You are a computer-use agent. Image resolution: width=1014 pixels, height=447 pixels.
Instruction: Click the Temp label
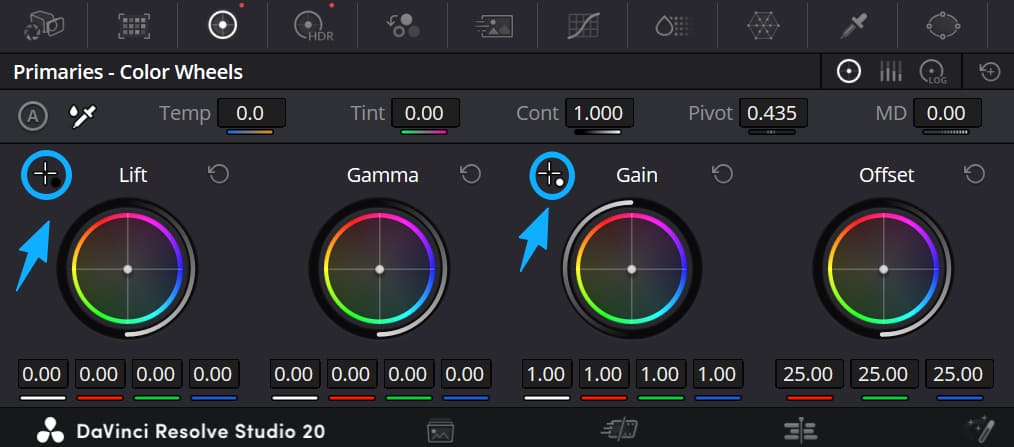coord(185,114)
